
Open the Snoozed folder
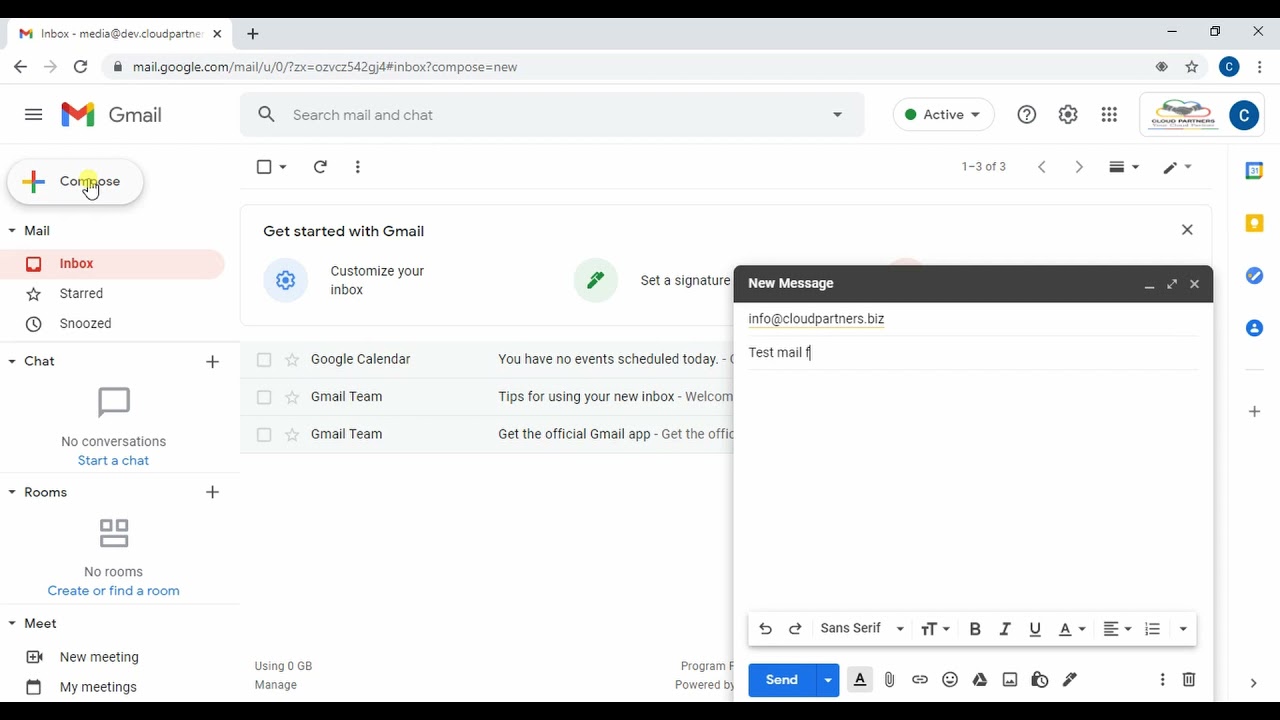[112, 324]
